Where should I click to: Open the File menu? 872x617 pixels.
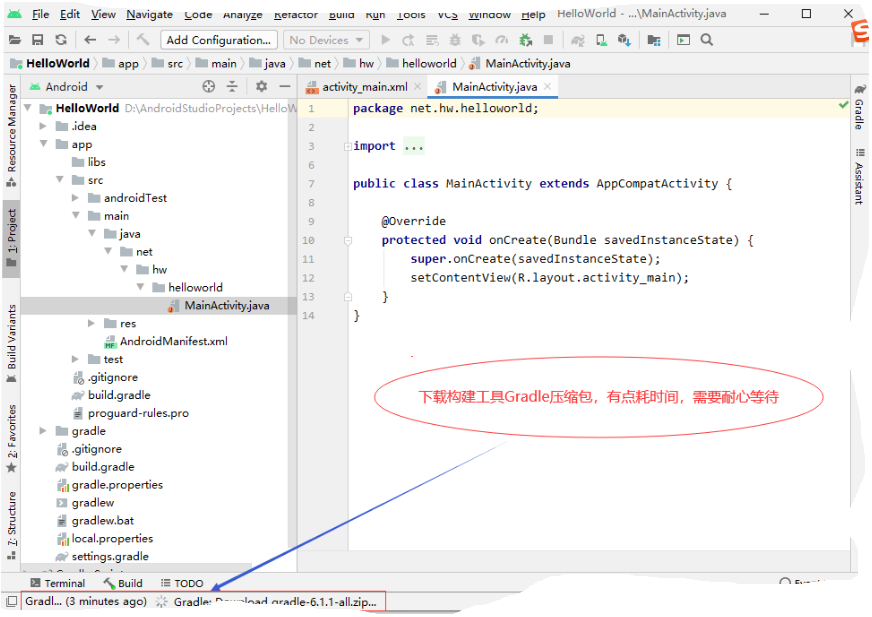41,14
